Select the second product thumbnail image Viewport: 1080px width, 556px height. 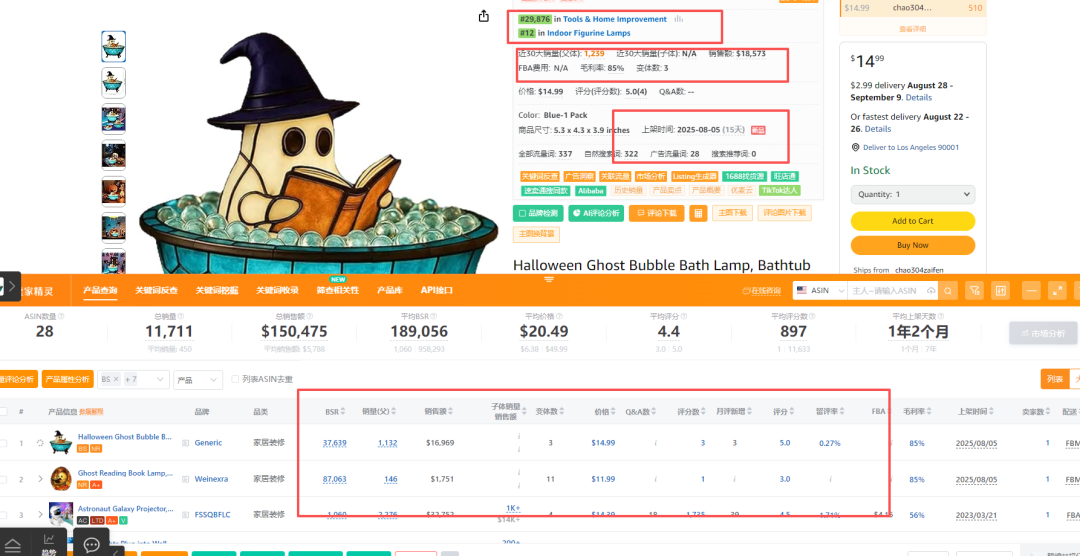point(114,82)
